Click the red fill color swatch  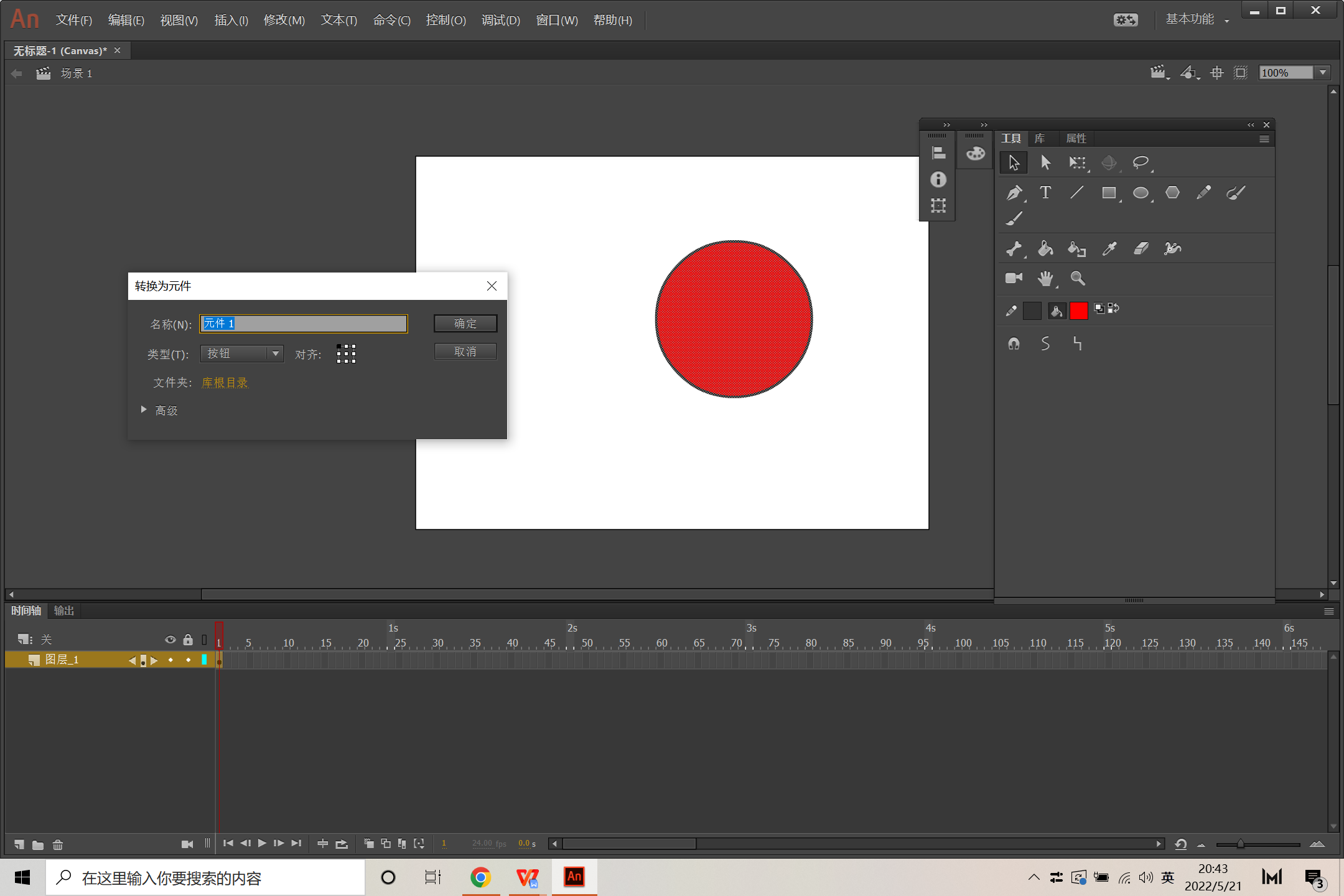pyautogui.click(x=1078, y=310)
